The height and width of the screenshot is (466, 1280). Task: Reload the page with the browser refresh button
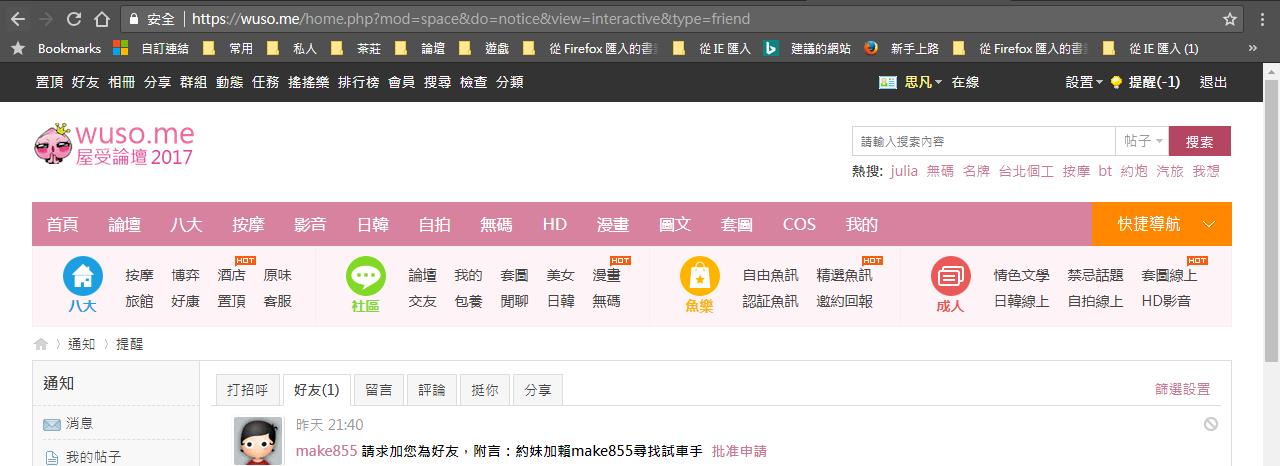(74, 19)
